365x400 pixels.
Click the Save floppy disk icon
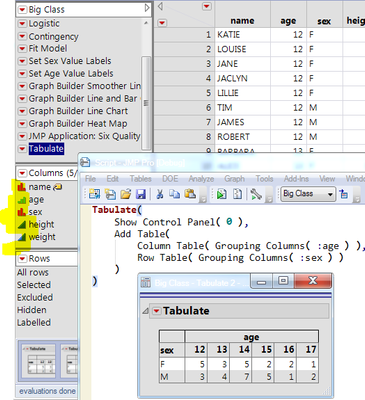[141, 194]
